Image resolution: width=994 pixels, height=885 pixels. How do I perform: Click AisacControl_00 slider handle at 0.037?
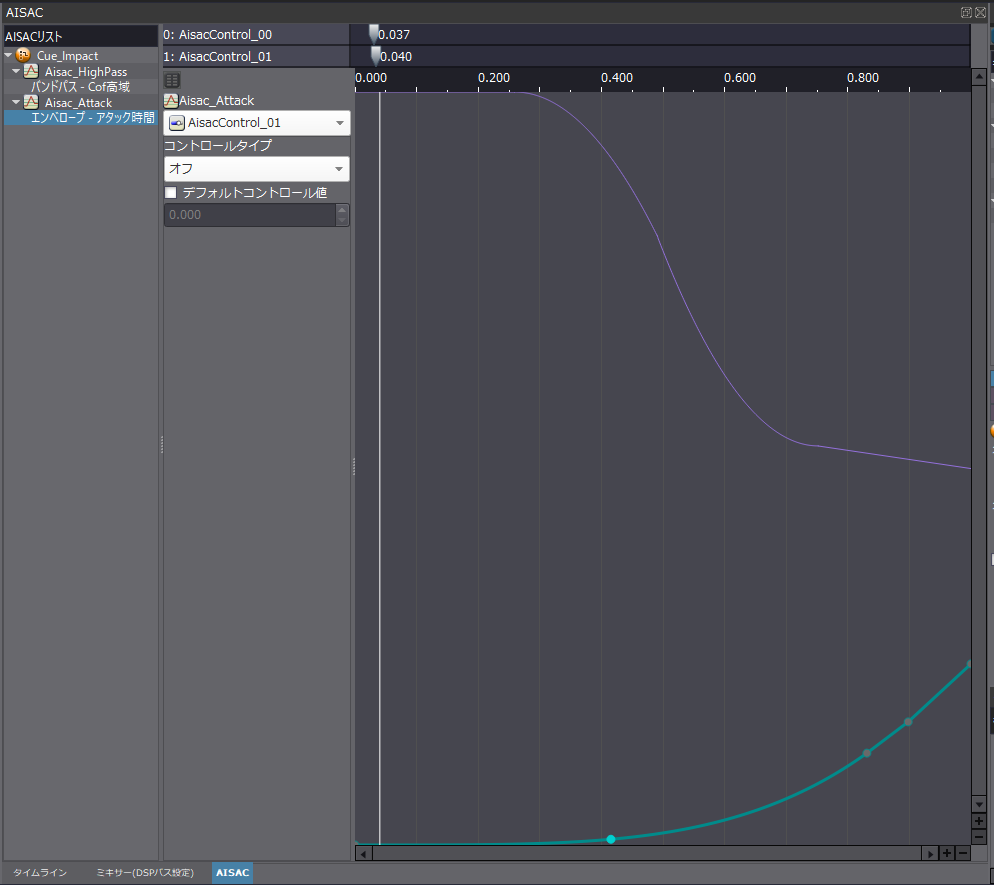[373, 34]
